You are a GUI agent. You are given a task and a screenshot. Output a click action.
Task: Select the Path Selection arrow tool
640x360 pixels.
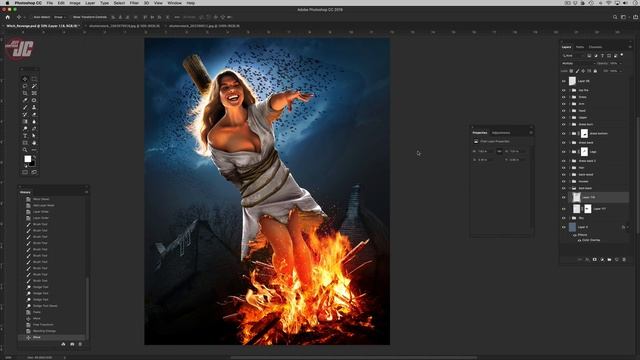[34, 136]
